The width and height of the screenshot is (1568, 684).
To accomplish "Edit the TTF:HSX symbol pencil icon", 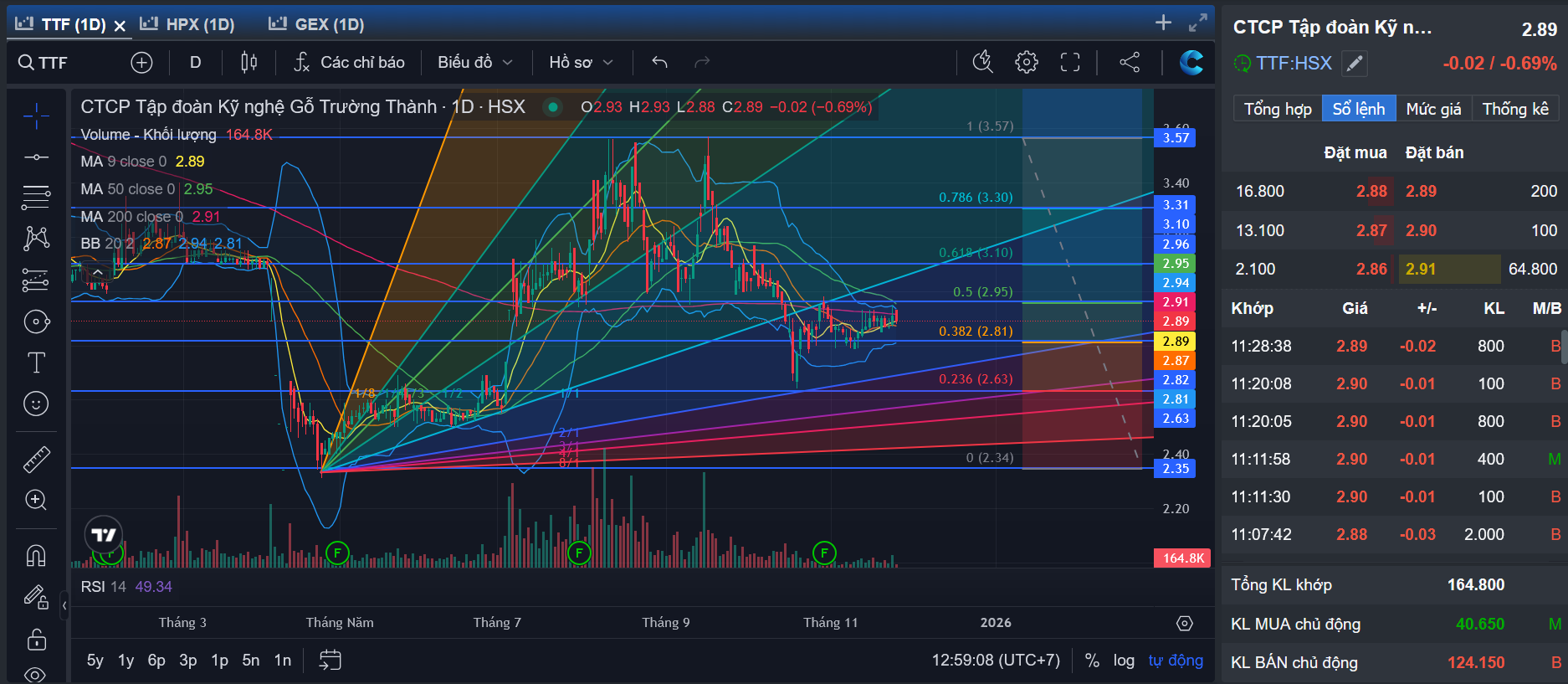I will click(x=1355, y=64).
